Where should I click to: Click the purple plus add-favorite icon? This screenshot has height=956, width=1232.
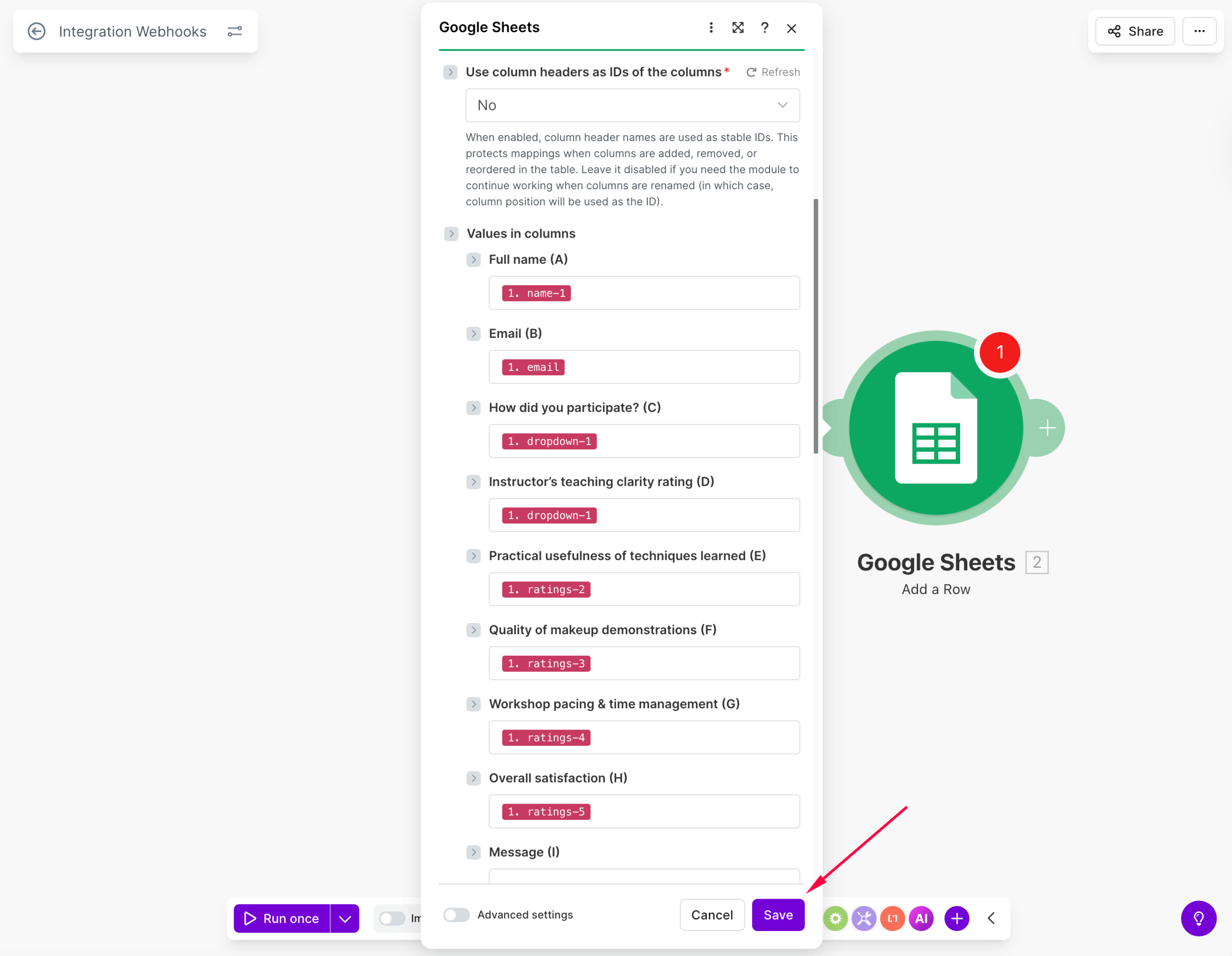(957, 919)
